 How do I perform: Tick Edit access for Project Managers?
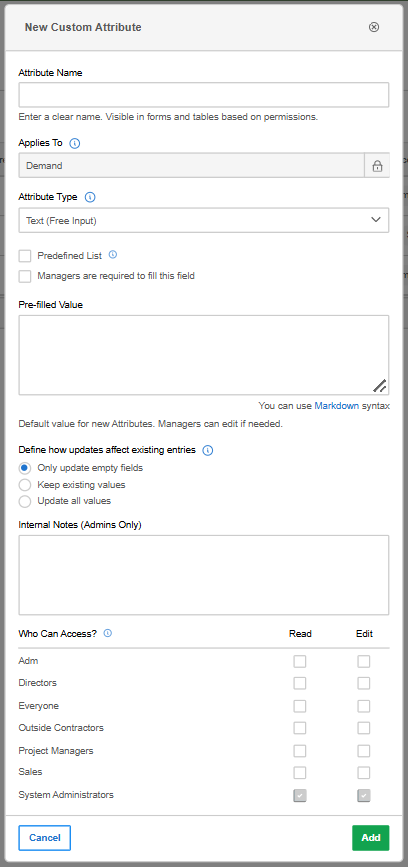coord(364,751)
